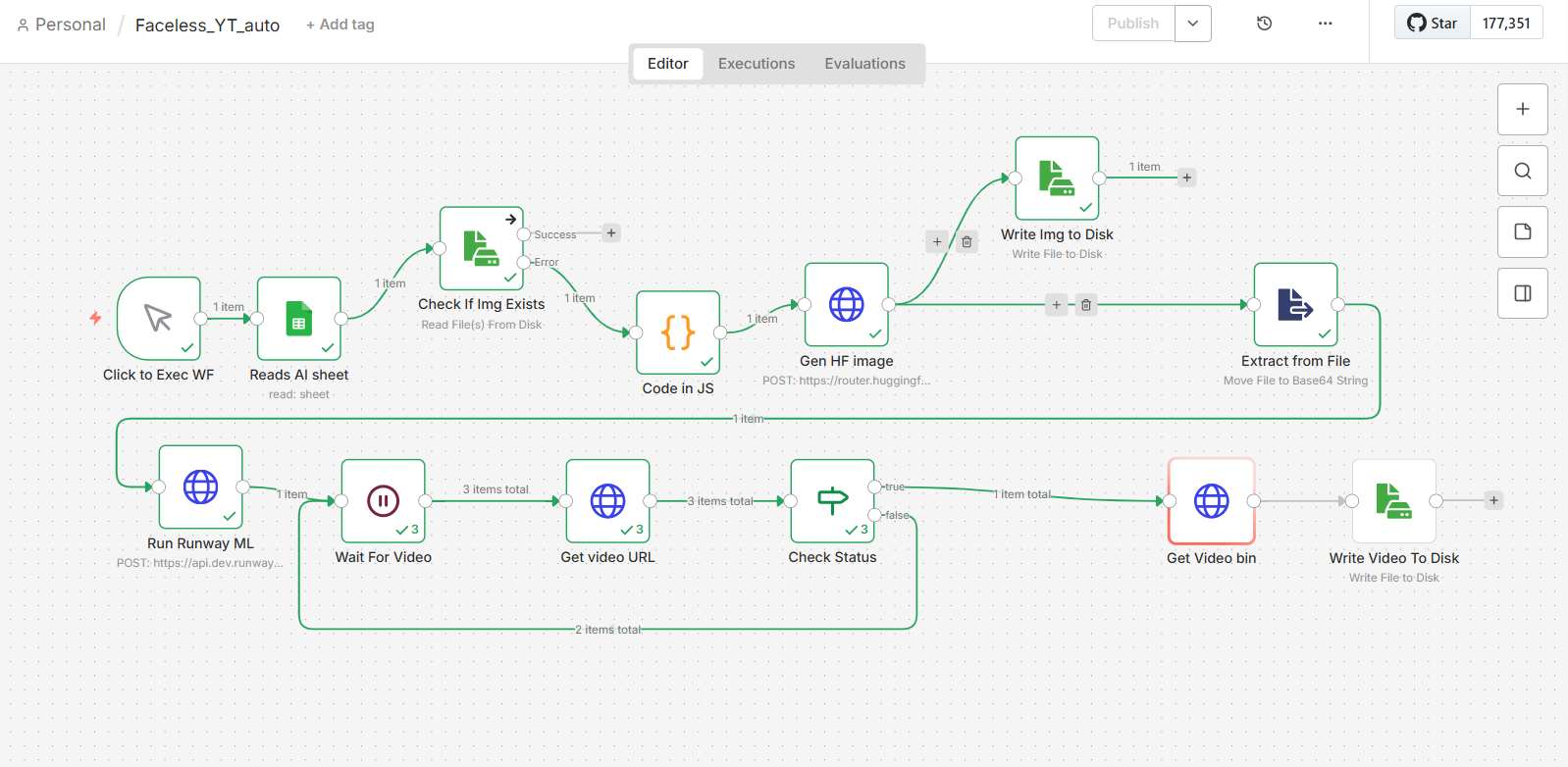Switch to the Editor tab
Viewport: 1568px width, 767px height.
click(x=668, y=64)
